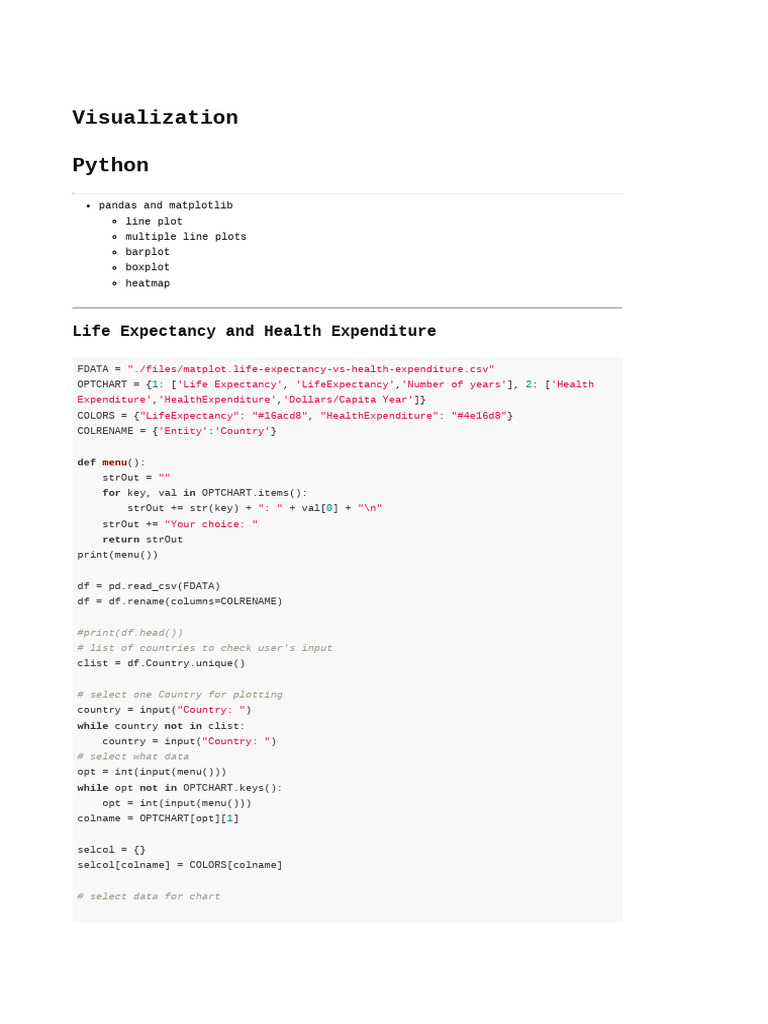Click the pd.read_csv(FDATA) line
Image resolution: width=768 pixels, height=1024 pixels.
[x=149, y=586]
